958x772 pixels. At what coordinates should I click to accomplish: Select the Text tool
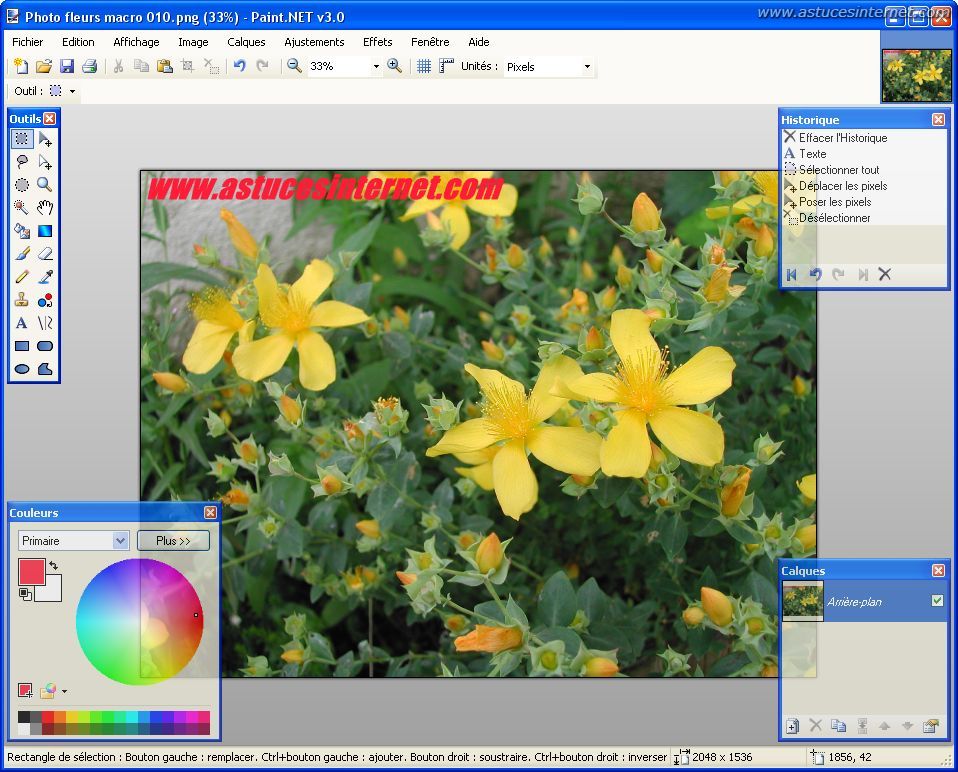coord(21,323)
